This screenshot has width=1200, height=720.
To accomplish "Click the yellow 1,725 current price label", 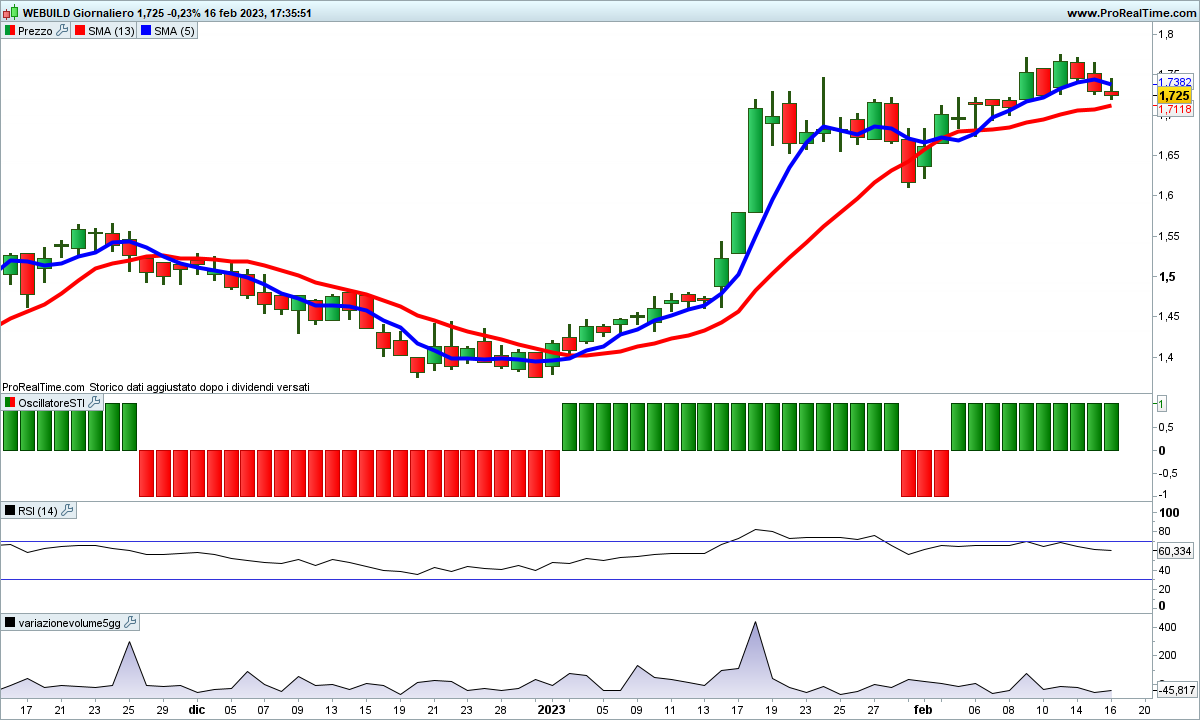I will coord(1174,96).
